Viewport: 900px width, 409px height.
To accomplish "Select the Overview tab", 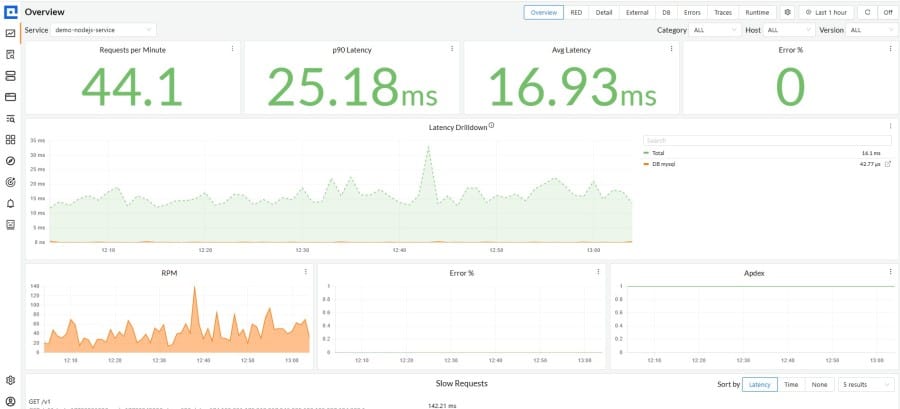I will 544,12.
